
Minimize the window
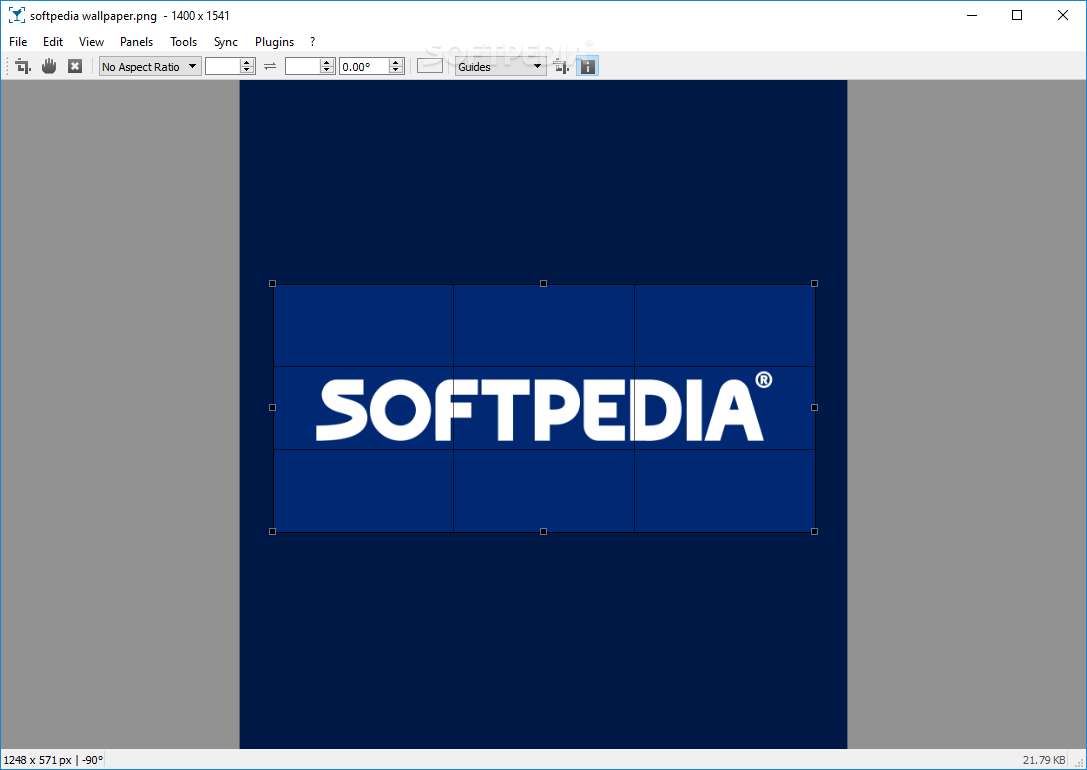click(972, 15)
